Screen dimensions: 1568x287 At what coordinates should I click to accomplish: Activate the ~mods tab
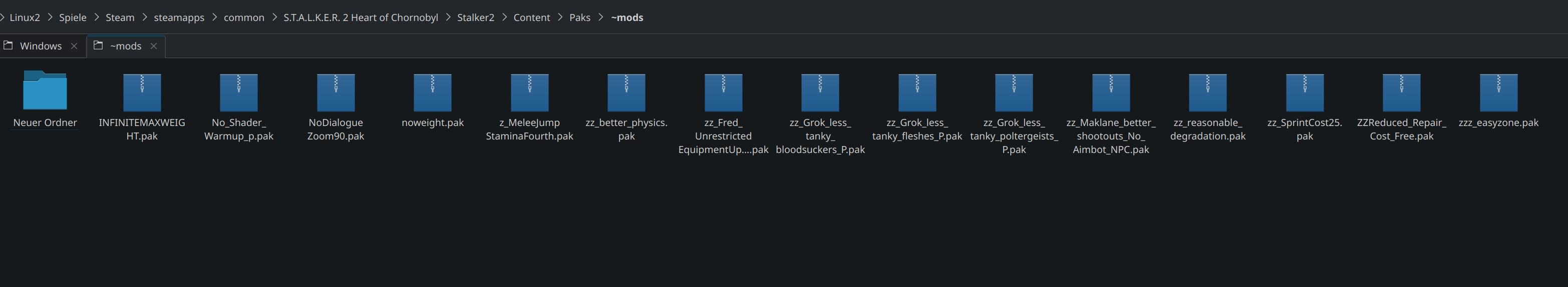pyautogui.click(x=125, y=46)
